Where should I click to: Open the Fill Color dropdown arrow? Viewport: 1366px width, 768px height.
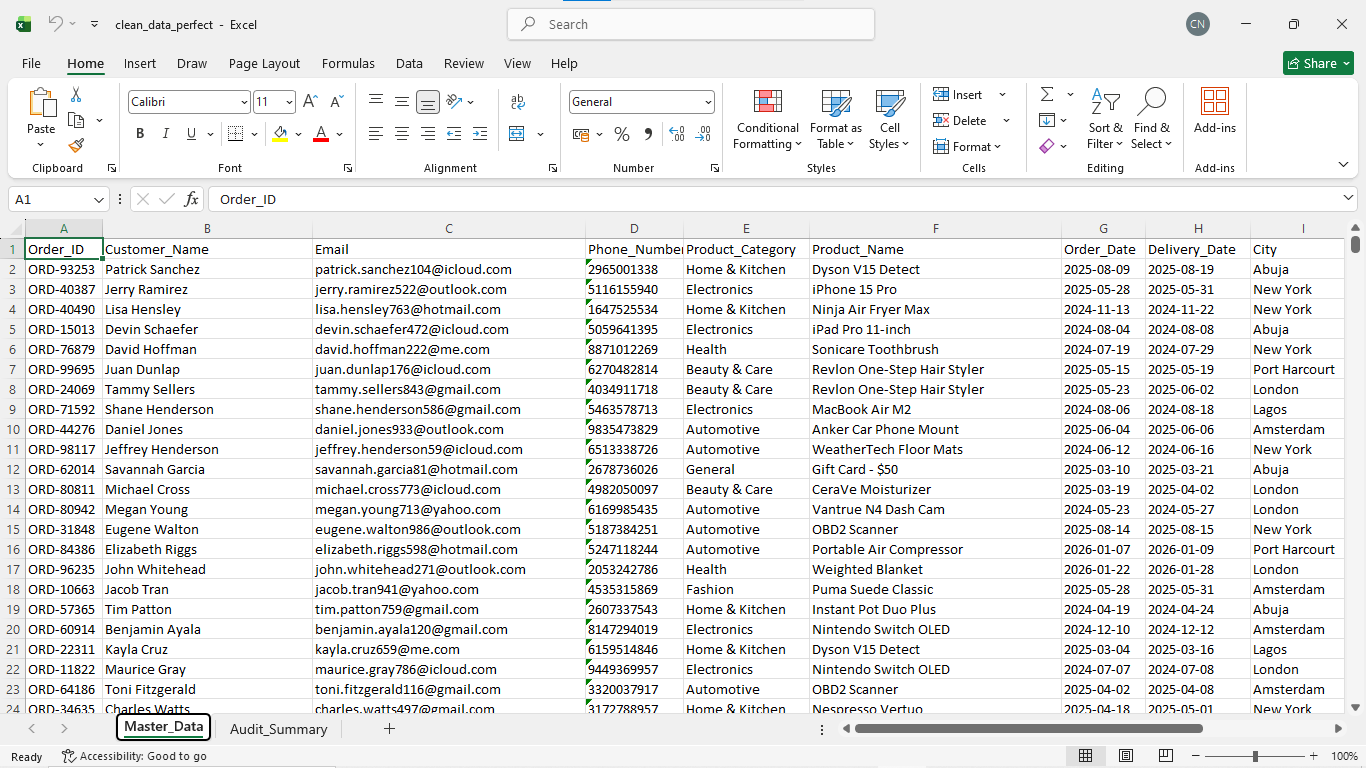(x=298, y=134)
